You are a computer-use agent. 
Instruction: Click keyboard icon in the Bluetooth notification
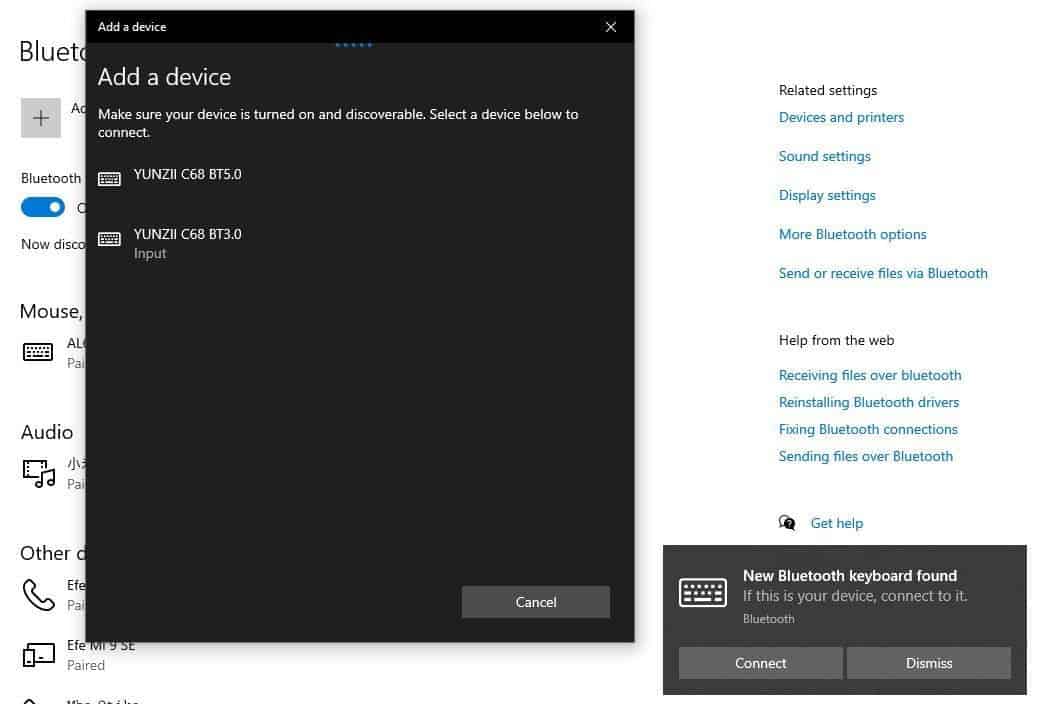pyautogui.click(x=703, y=592)
